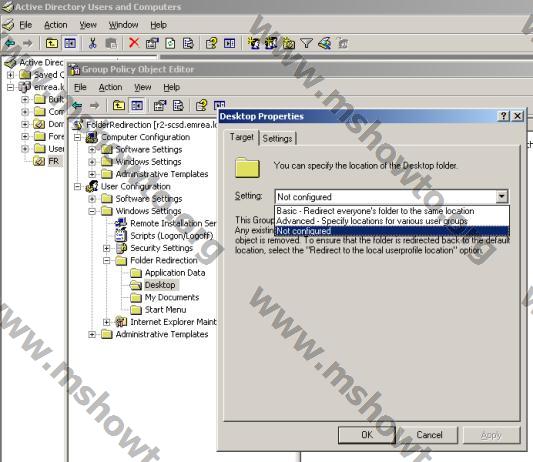The image size is (533, 462).
Task: Click Show/Hide console tree icon in Active Directory toolbar
Action: [70, 43]
